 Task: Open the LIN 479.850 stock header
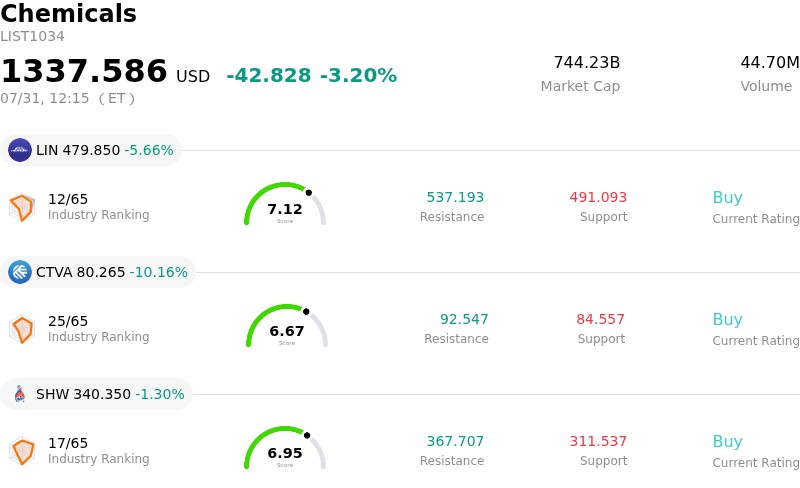(91, 150)
